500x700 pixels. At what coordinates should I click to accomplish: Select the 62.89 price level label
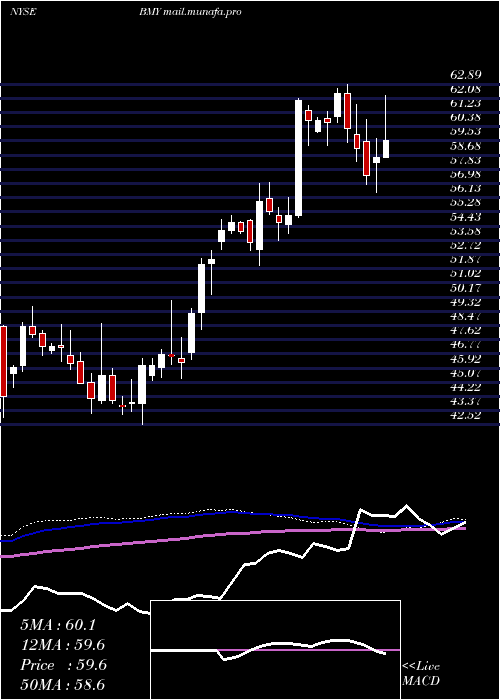pos(468,75)
